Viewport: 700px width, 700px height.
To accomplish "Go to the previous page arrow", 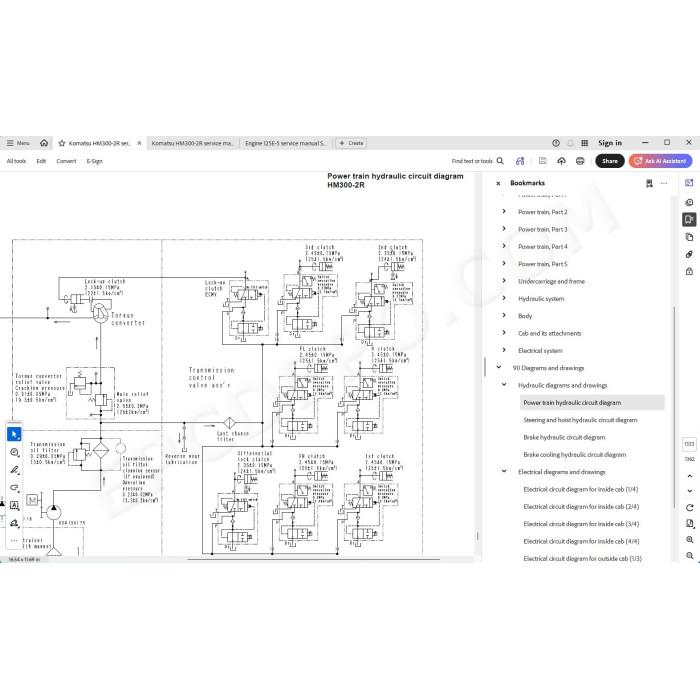I will [x=689, y=476].
